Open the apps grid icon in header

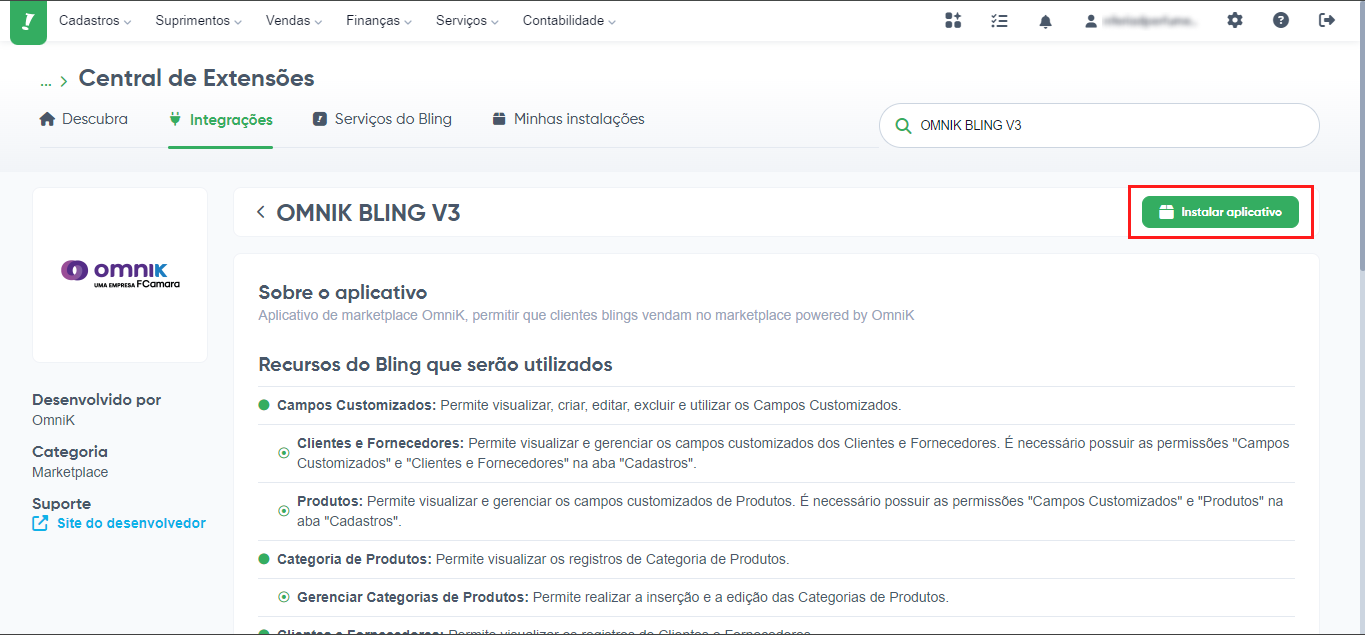953,21
